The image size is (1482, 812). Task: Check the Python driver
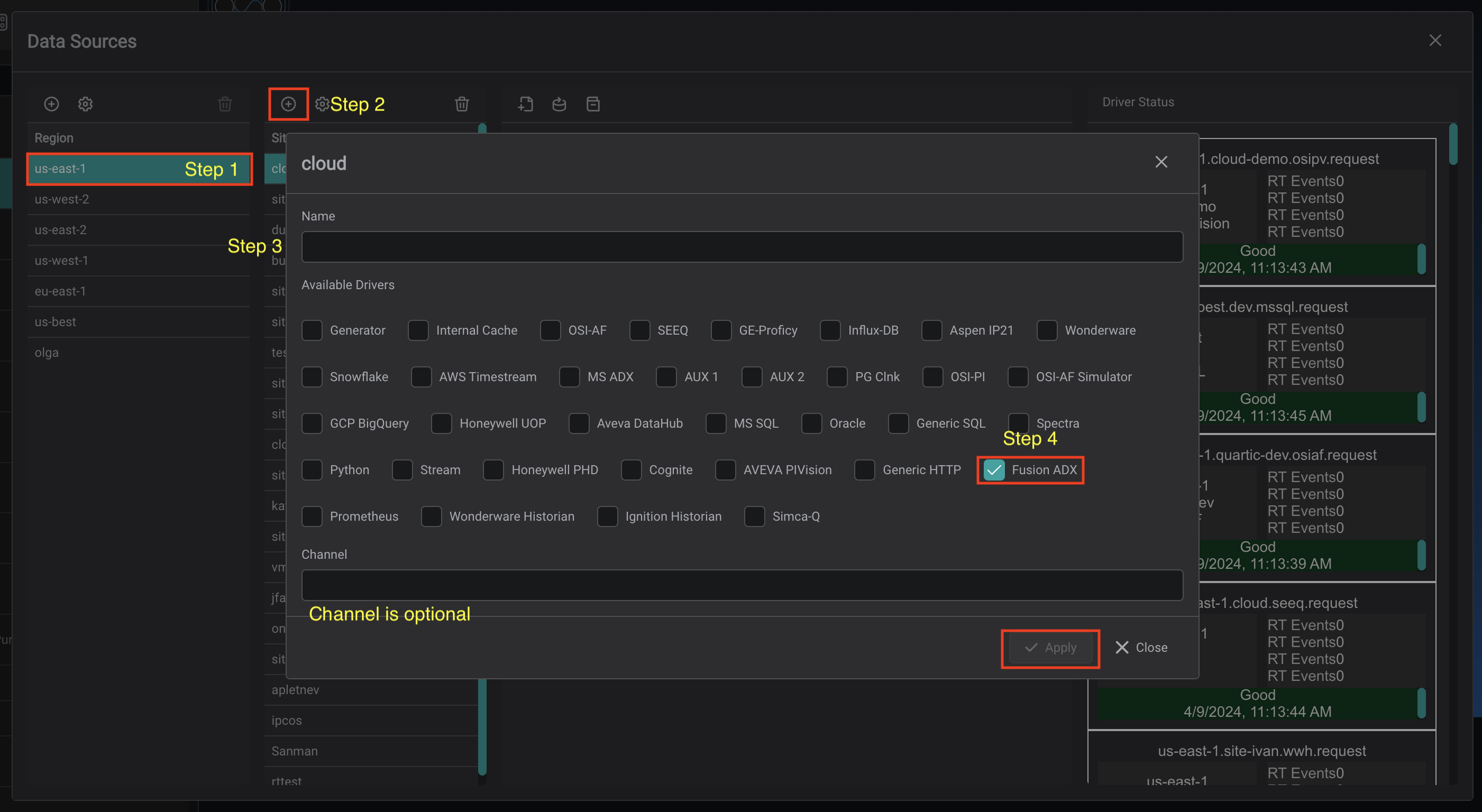[x=312, y=470]
